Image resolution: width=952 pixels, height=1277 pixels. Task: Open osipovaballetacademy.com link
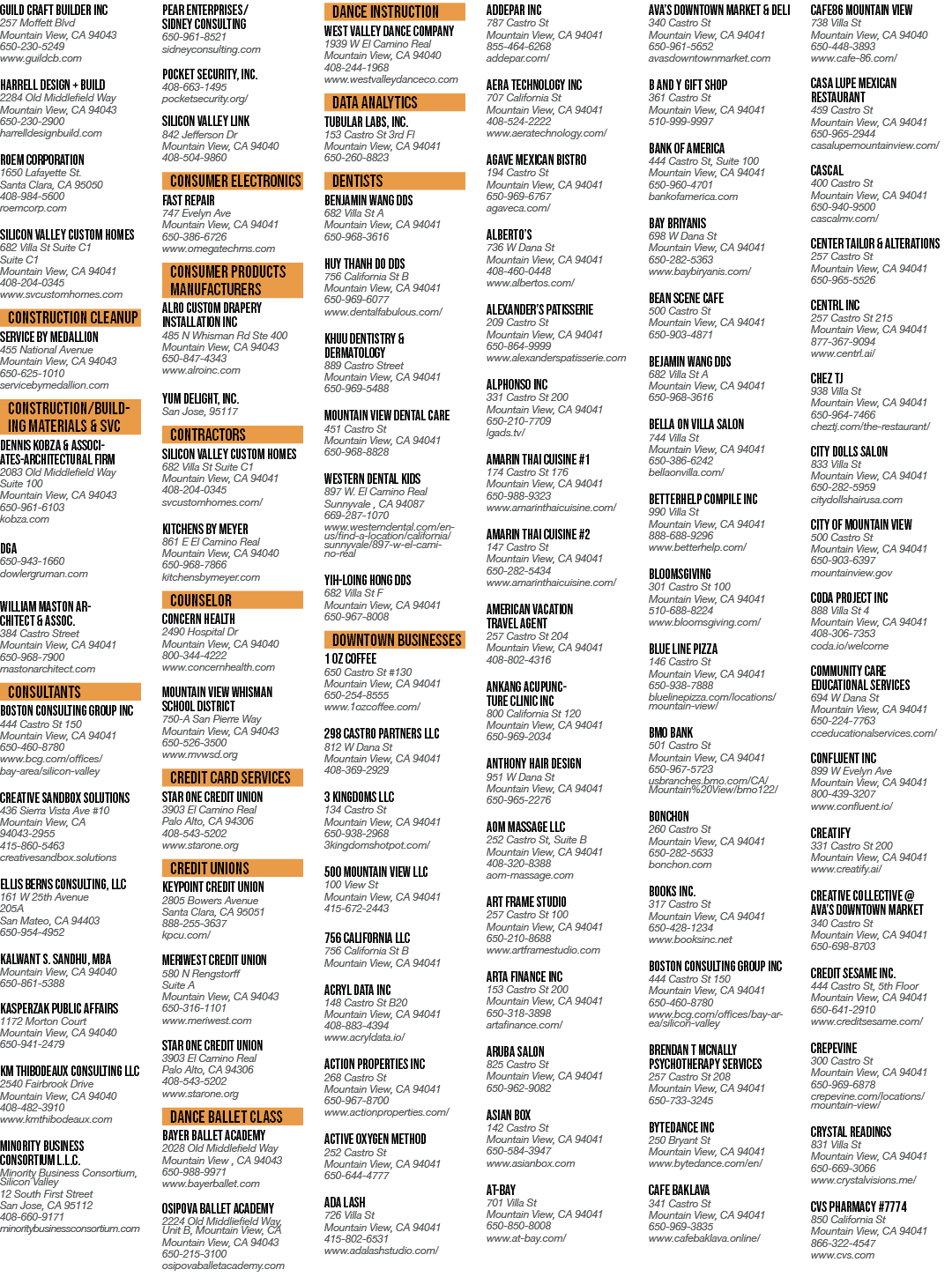(x=223, y=1266)
